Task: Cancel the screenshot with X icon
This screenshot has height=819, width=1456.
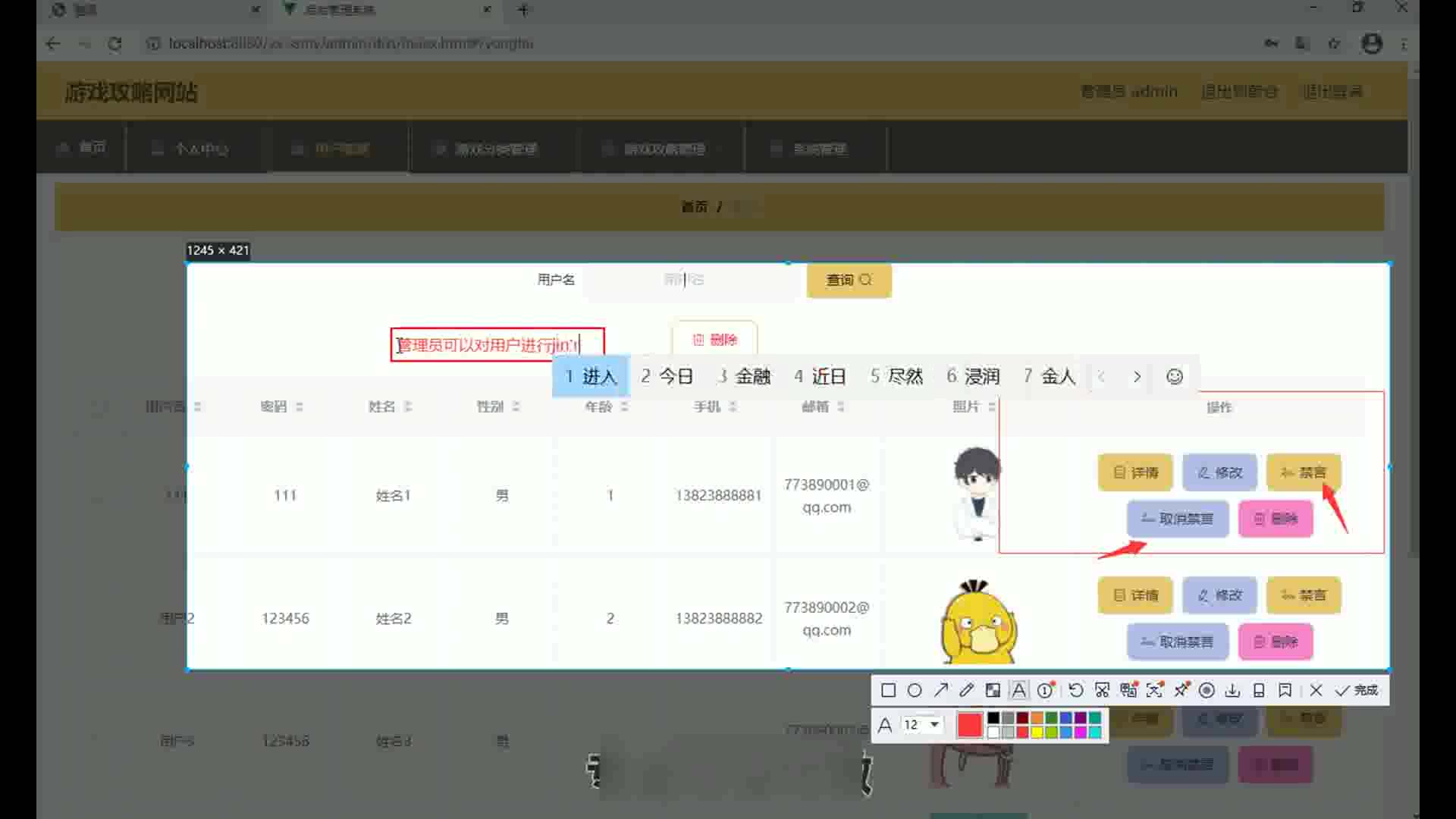Action: click(1316, 690)
